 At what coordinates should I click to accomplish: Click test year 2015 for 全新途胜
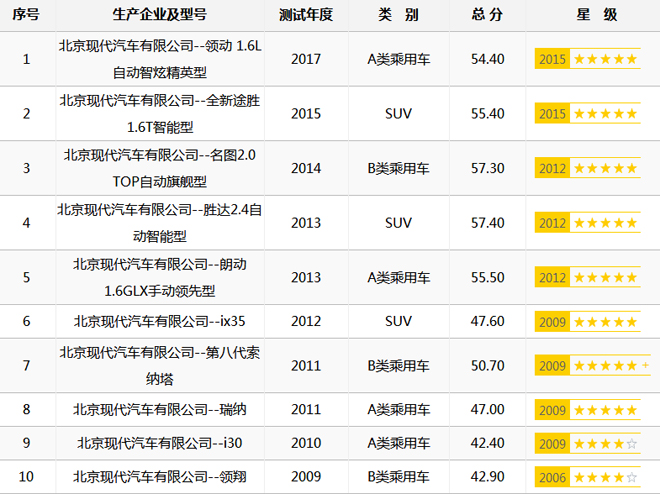click(x=306, y=114)
